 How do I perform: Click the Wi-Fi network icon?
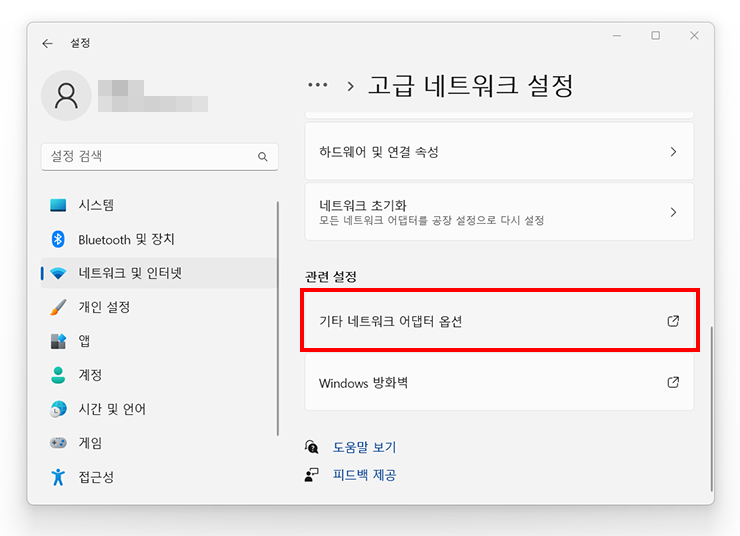pos(58,274)
